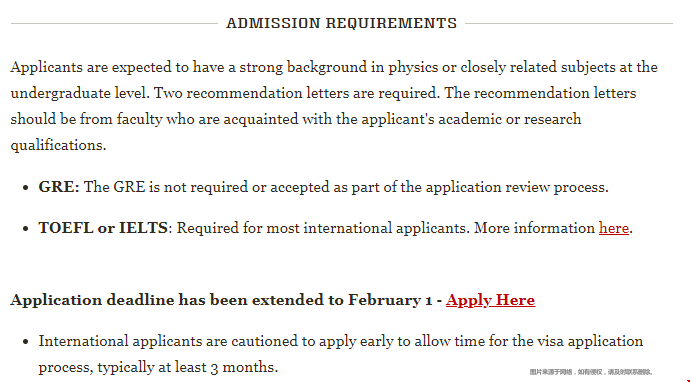Click the bold 'GRE:' label

coord(59,187)
